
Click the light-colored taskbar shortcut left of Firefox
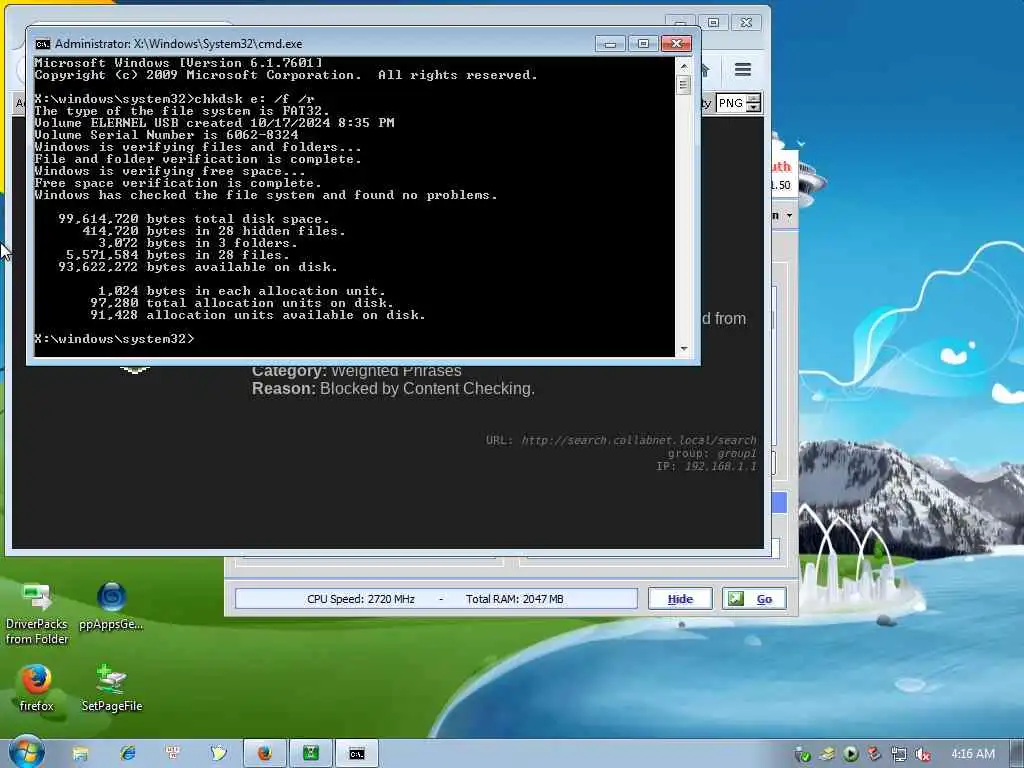(218, 753)
